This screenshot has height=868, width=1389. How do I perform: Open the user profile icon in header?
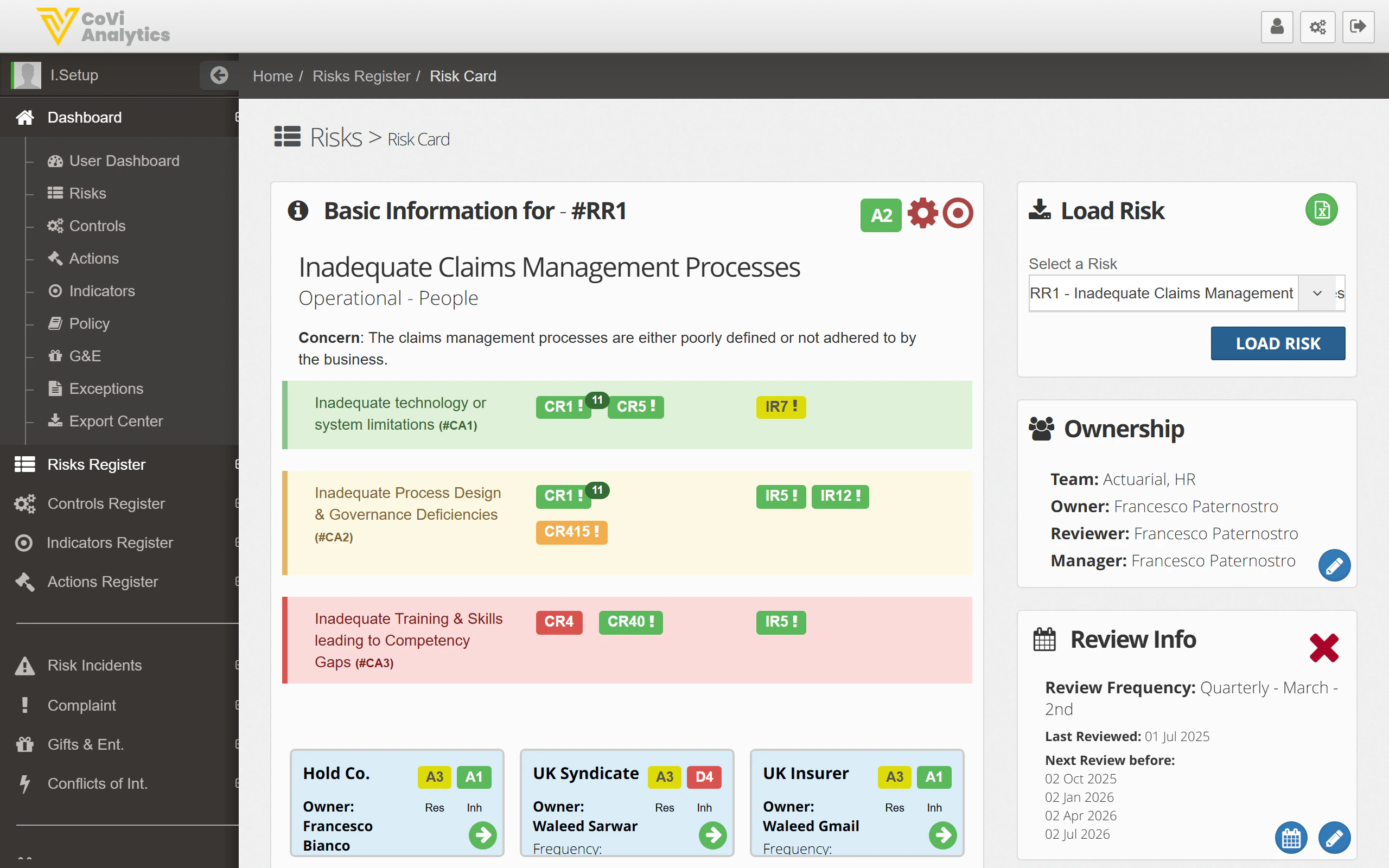(x=1277, y=27)
